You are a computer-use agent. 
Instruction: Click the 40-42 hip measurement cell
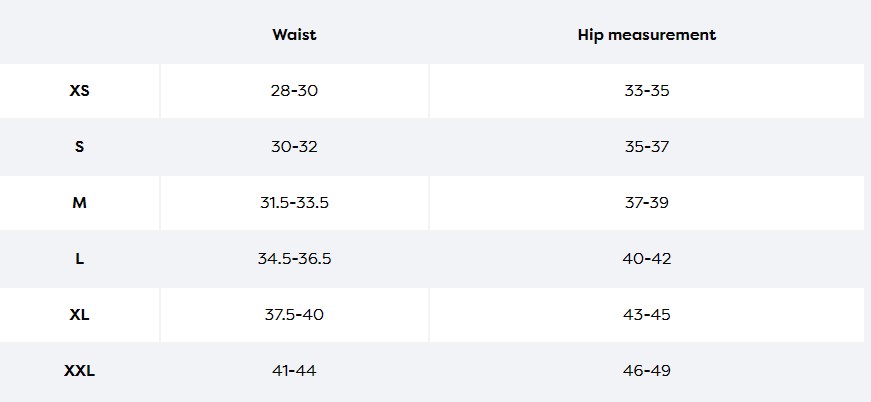[x=646, y=258]
